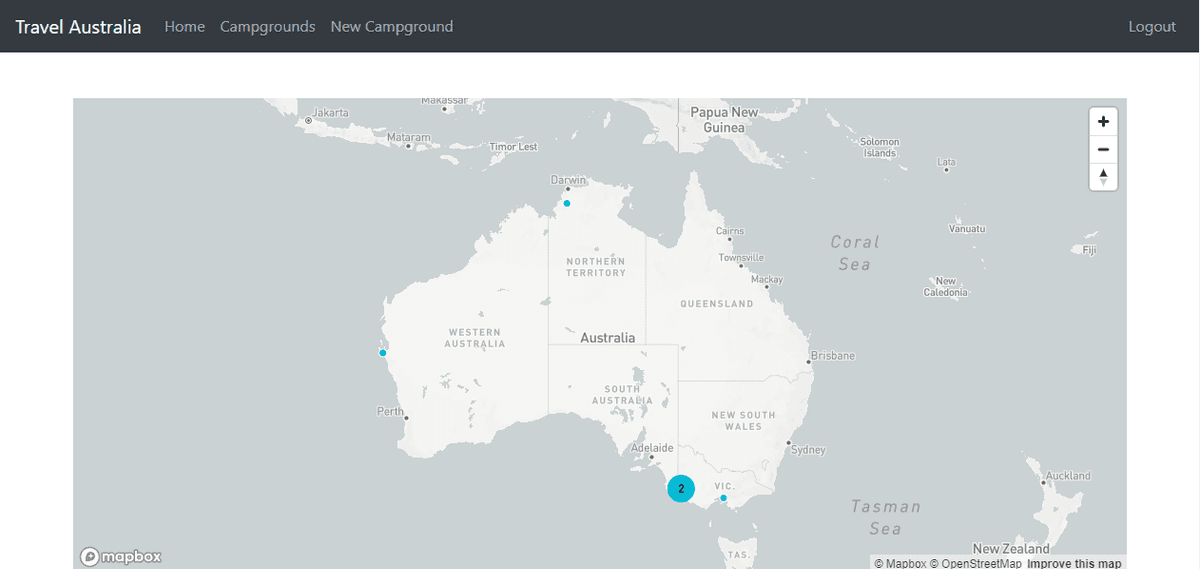Viewport: 1200px width, 569px height.
Task: Click the map zoom in plus button
Action: coord(1103,122)
